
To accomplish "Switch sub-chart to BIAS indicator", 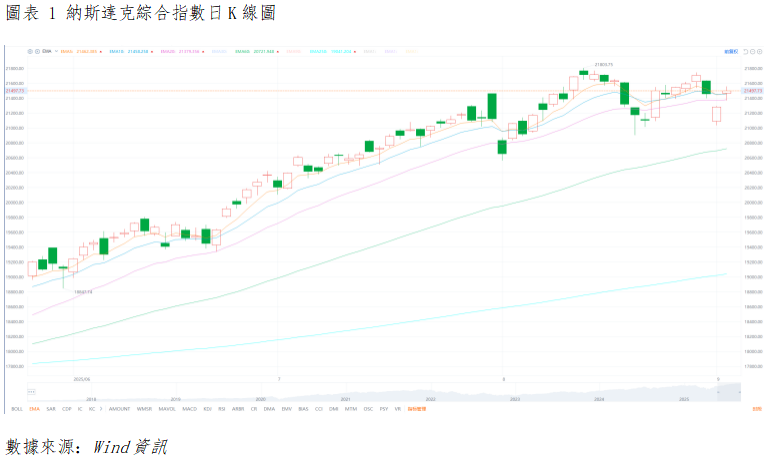I will click(303, 409).
